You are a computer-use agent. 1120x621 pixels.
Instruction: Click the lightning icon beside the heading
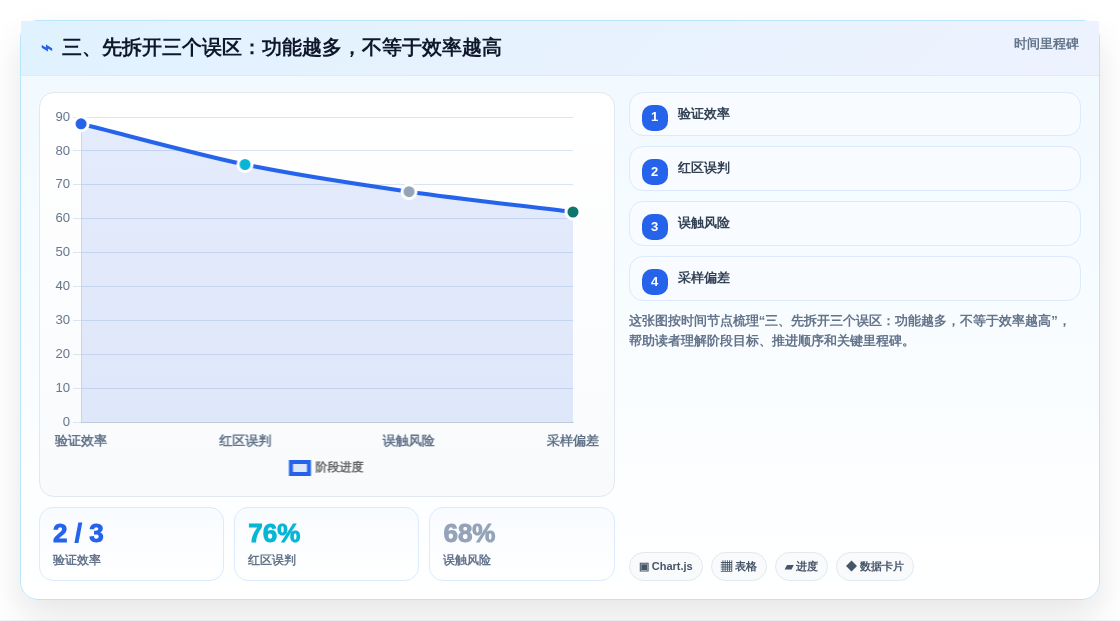point(47,48)
